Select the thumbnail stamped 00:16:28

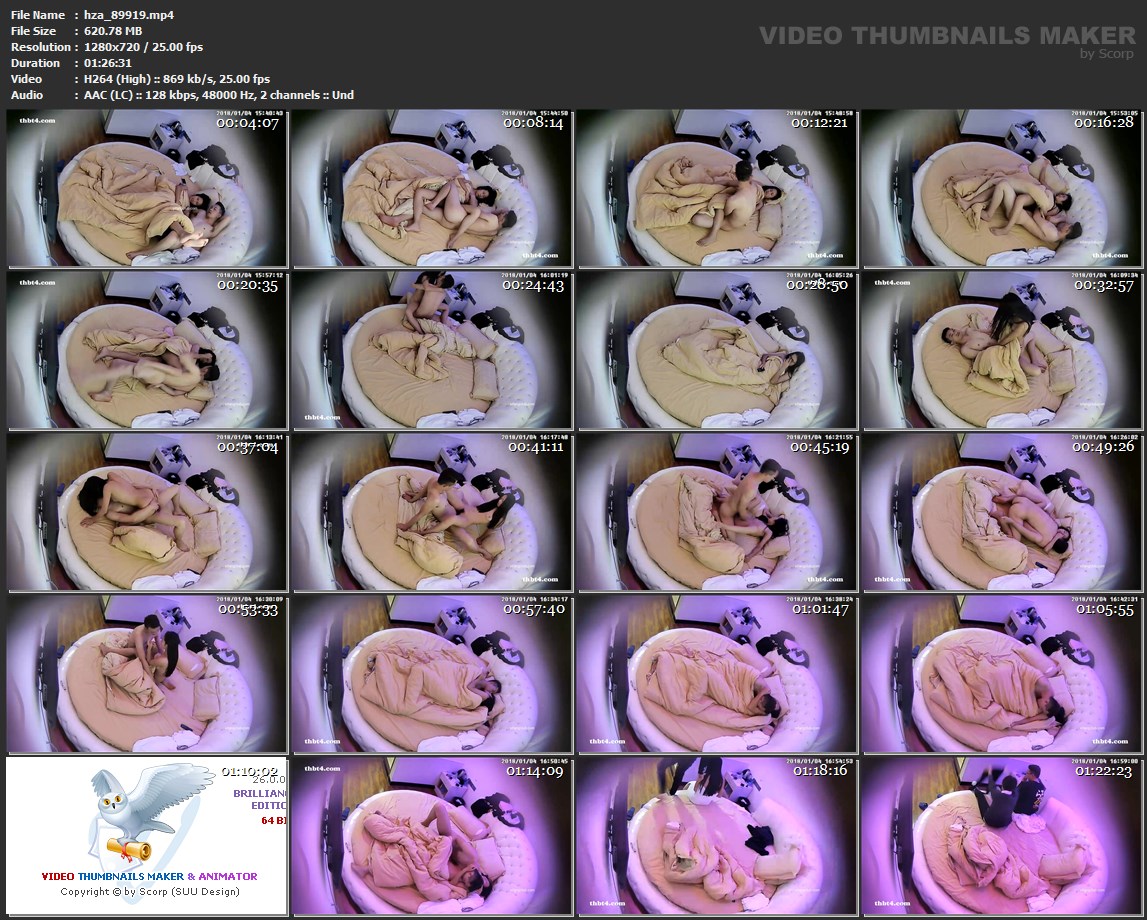click(1001, 189)
